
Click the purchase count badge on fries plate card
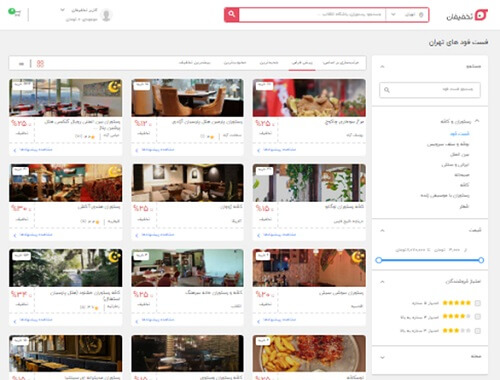click(x=262, y=341)
